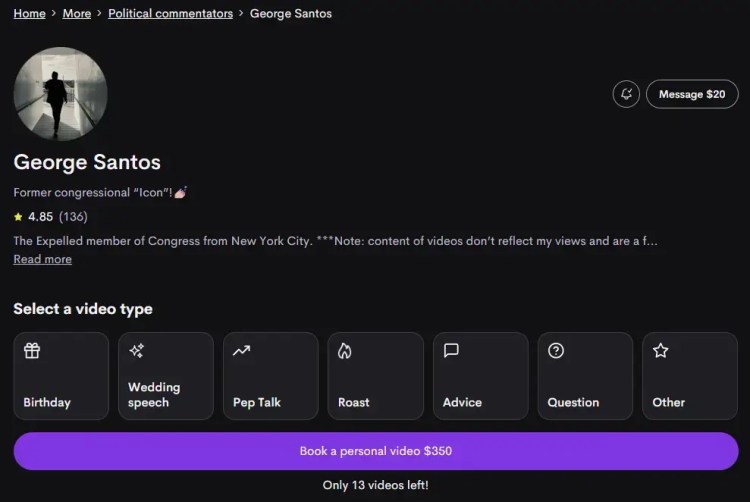The height and width of the screenshot is (502, 750).
Task: Select the Pep Talk trending arrow icon
Action: click(x=241, y=351)
